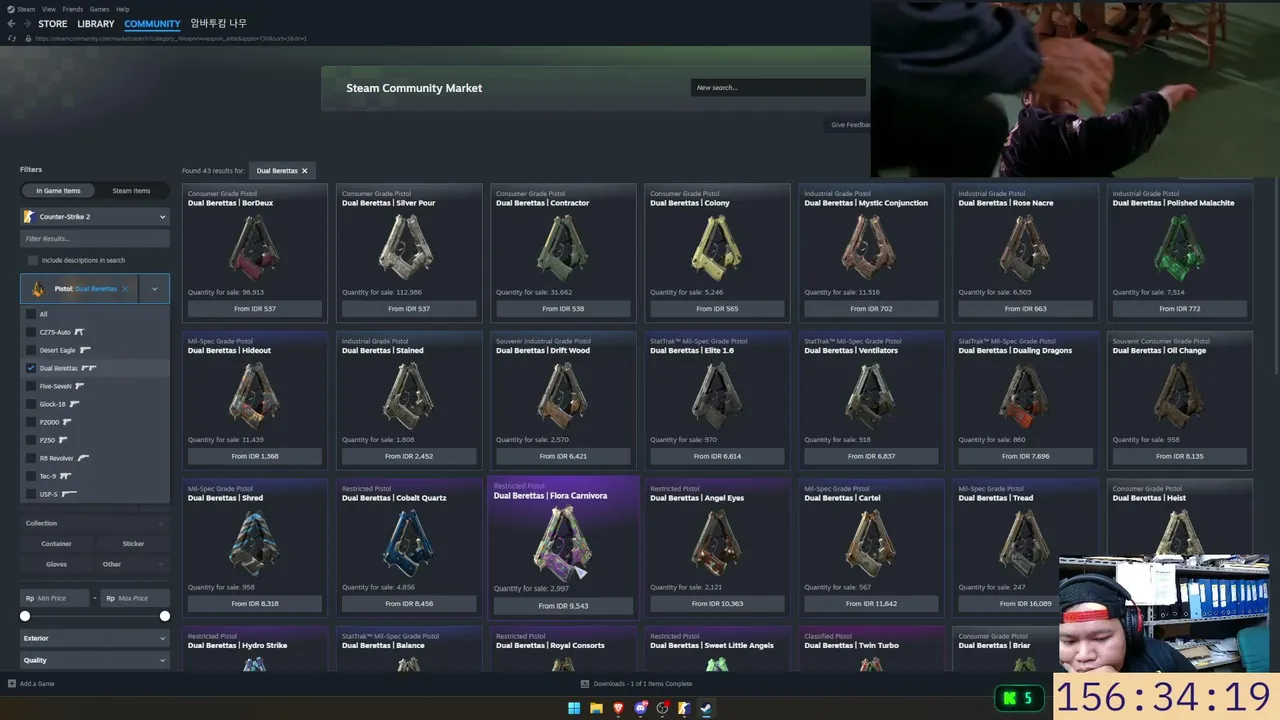Go to the STORE tab
Image resolution: width=1280 pixels, height=720 pixels.
[53, 24]
